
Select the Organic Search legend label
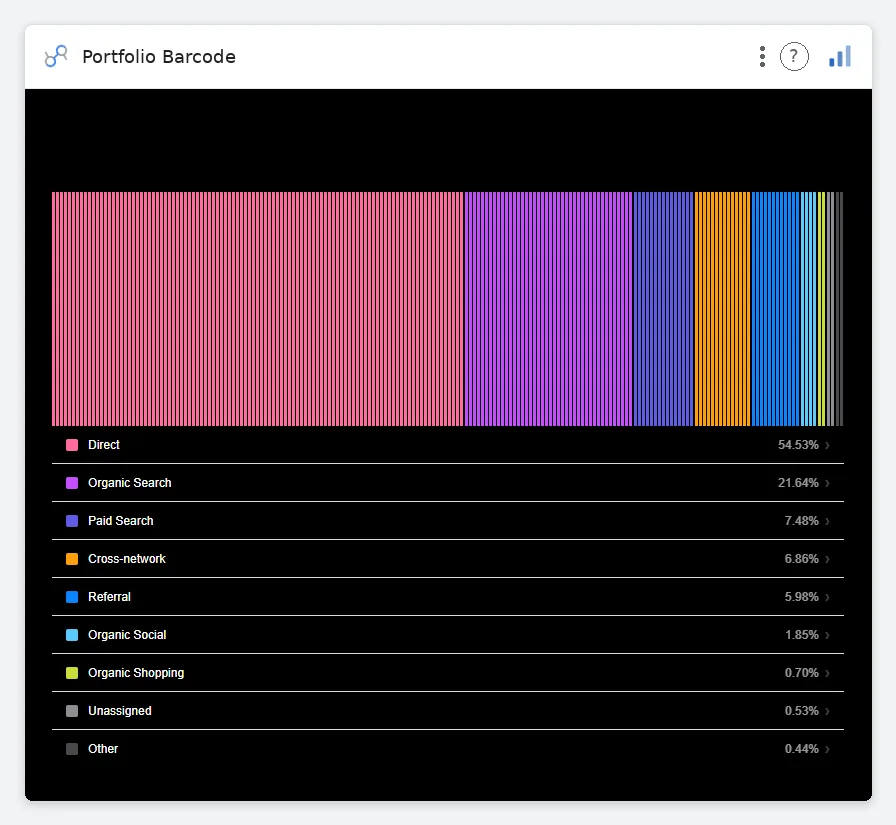point(130,483)
